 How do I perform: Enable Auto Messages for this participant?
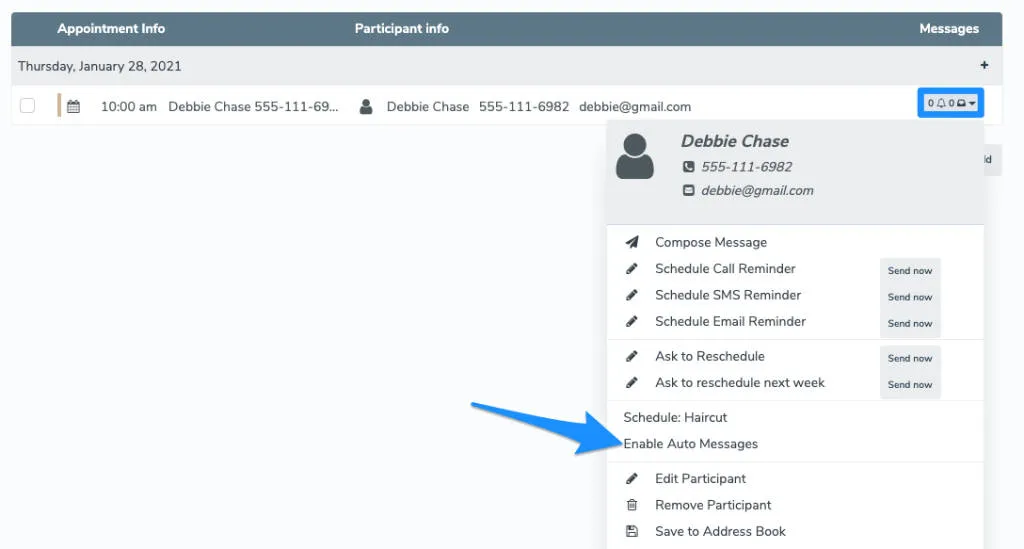click(x=690, y=444)
